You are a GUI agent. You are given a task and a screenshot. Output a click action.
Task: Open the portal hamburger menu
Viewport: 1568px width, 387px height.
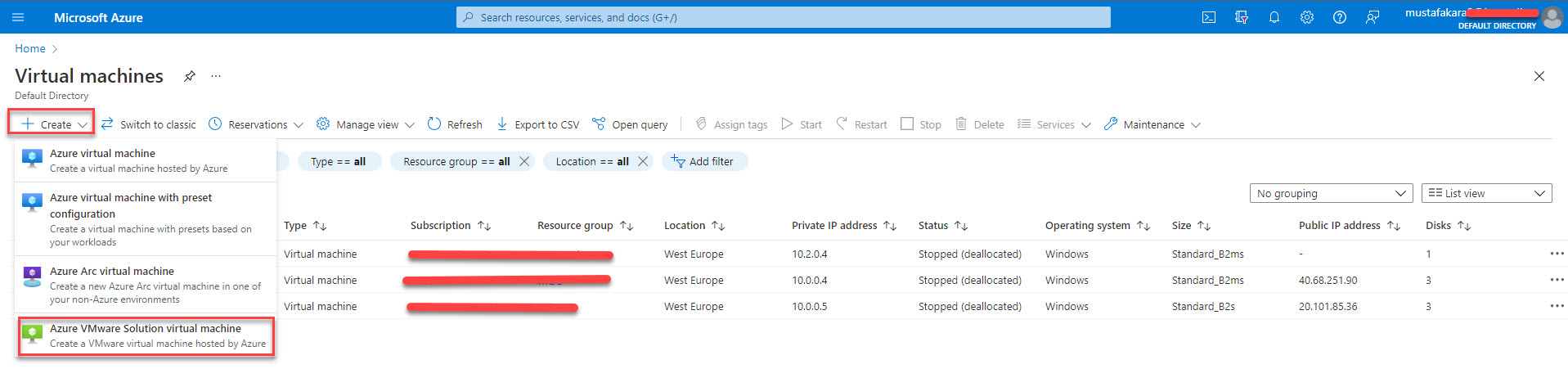[18, 17]
